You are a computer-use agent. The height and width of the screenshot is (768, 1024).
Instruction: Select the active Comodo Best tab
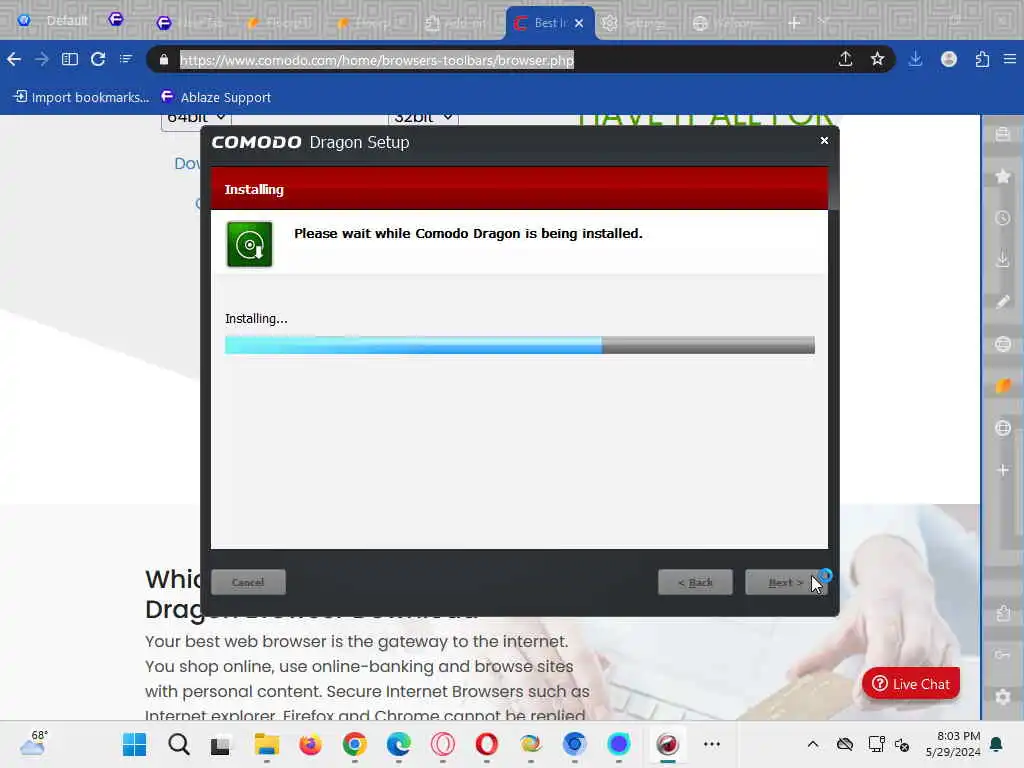click(x=549, y=23)
